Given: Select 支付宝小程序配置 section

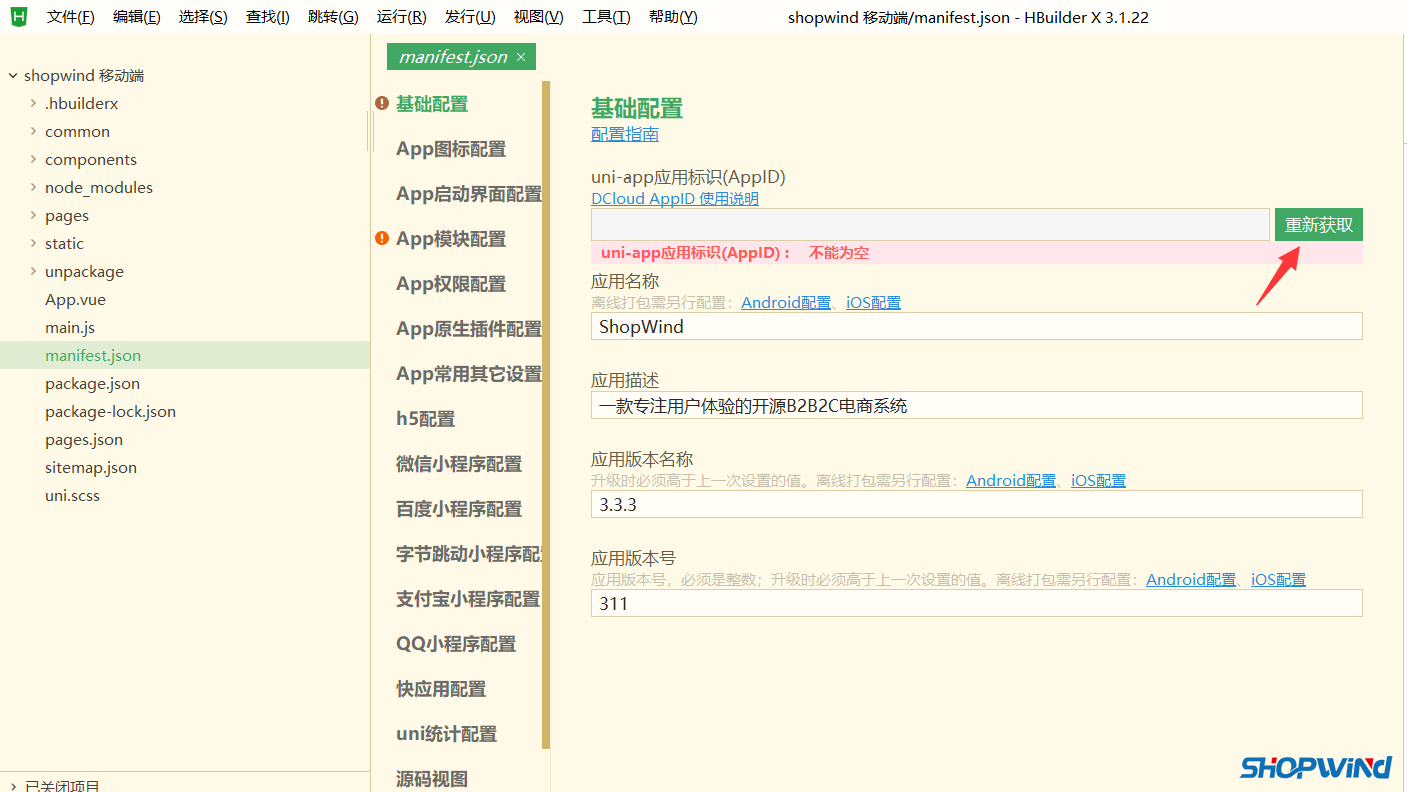Looking at the screenshot, I should (x=468, y=599).
